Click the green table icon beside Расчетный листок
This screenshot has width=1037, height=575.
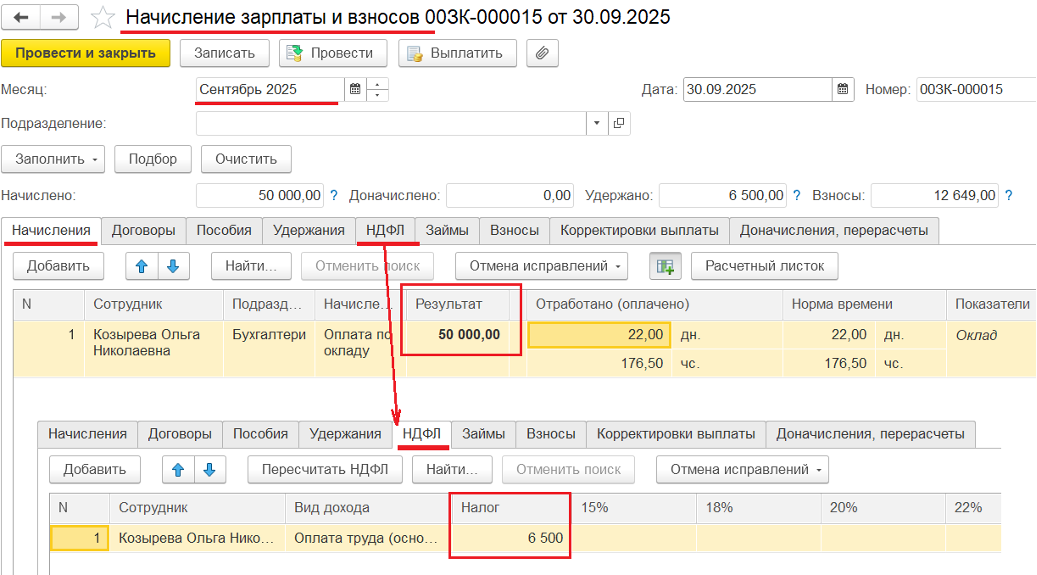point(664,266)
